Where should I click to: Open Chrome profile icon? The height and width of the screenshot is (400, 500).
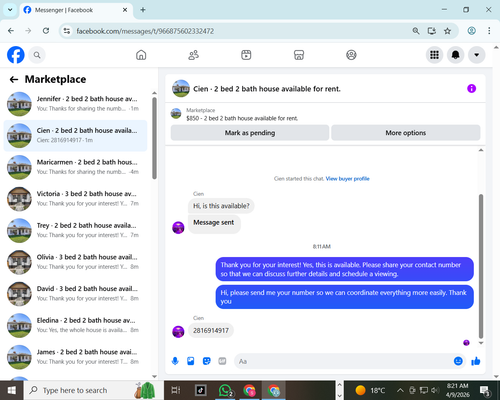(x=471, y=31)
